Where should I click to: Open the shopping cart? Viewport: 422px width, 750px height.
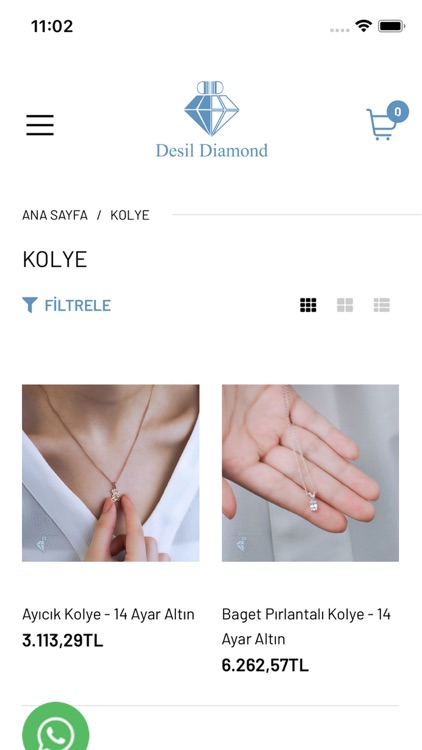point(381,124)
